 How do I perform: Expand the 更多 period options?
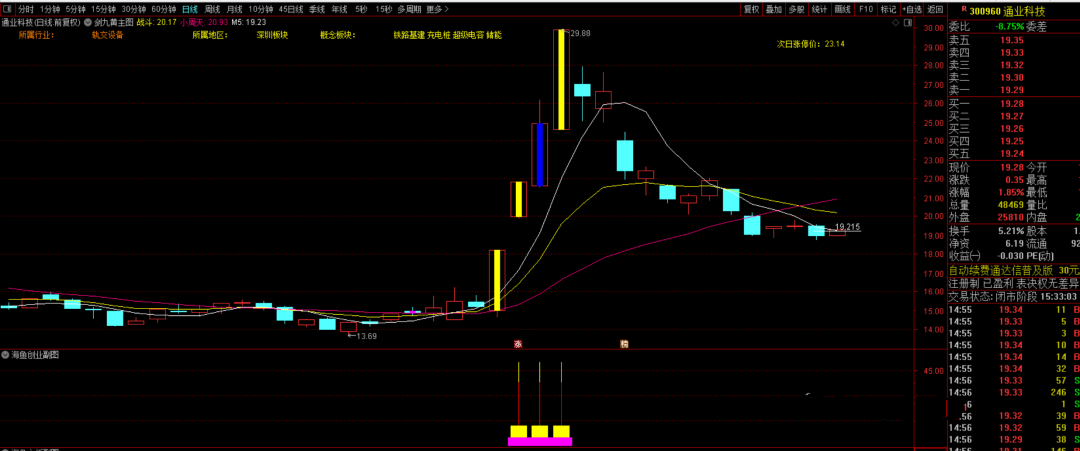(436, 9)
